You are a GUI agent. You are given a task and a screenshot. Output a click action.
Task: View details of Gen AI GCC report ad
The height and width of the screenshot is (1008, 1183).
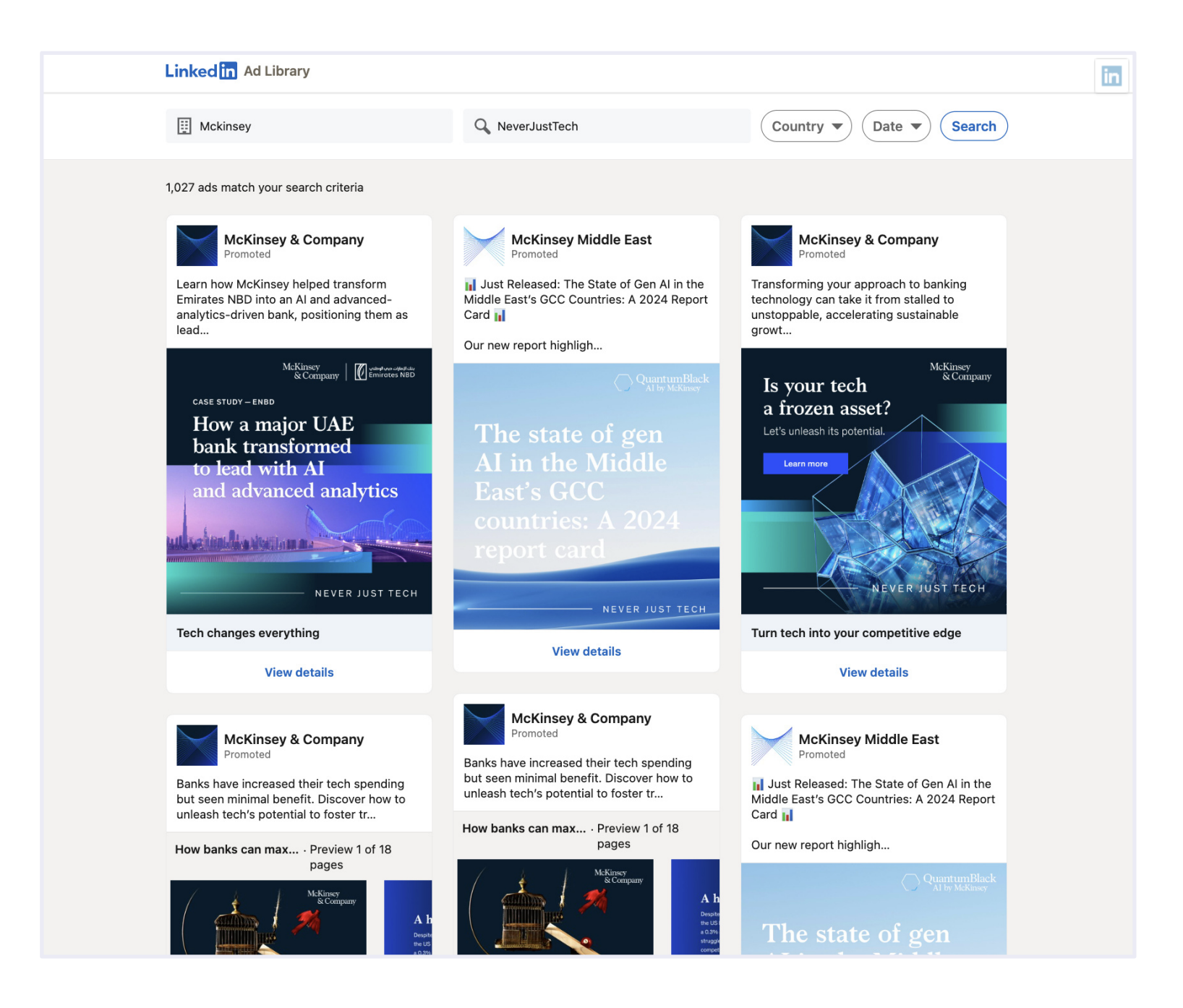586,652
